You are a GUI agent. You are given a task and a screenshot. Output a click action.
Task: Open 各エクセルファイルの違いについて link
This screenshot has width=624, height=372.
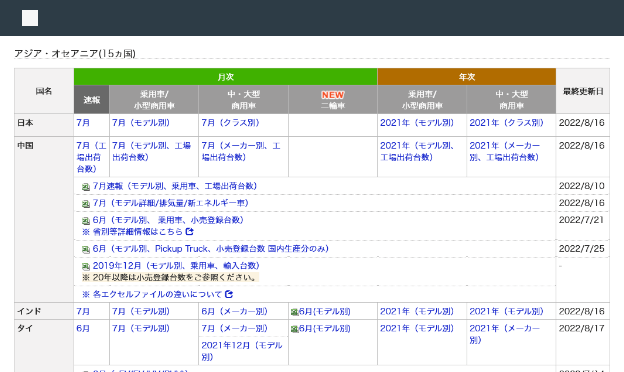point(157,294)
